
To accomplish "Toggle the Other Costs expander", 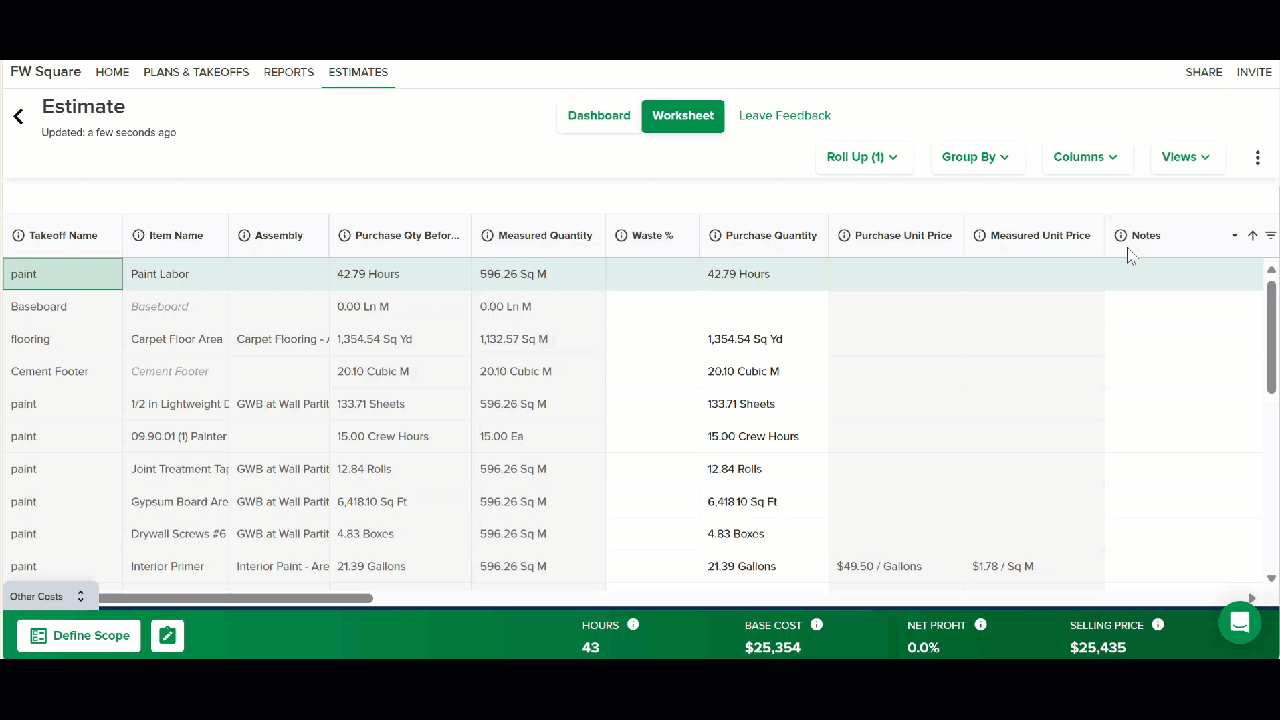I will (x=50, y=597).
